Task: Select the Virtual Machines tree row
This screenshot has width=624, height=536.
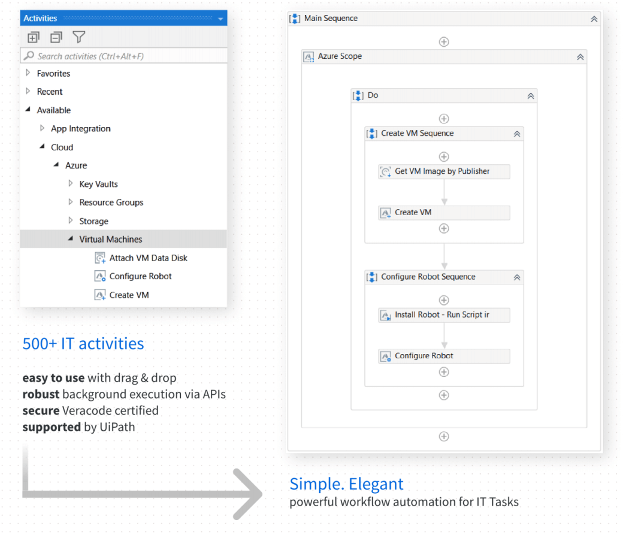Action: pos(123,239)
